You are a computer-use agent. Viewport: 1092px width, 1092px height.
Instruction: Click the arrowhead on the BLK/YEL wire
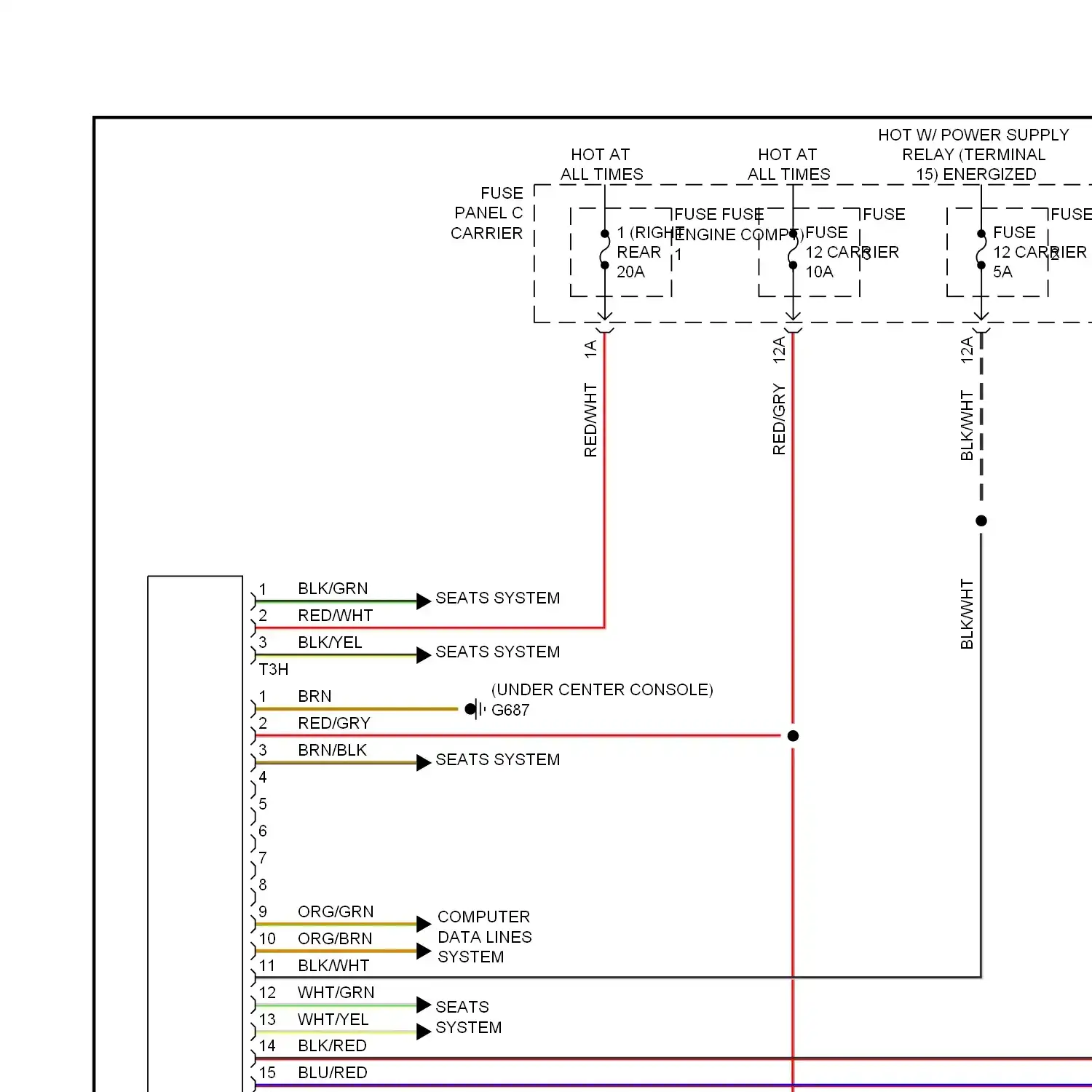(424, 655)
